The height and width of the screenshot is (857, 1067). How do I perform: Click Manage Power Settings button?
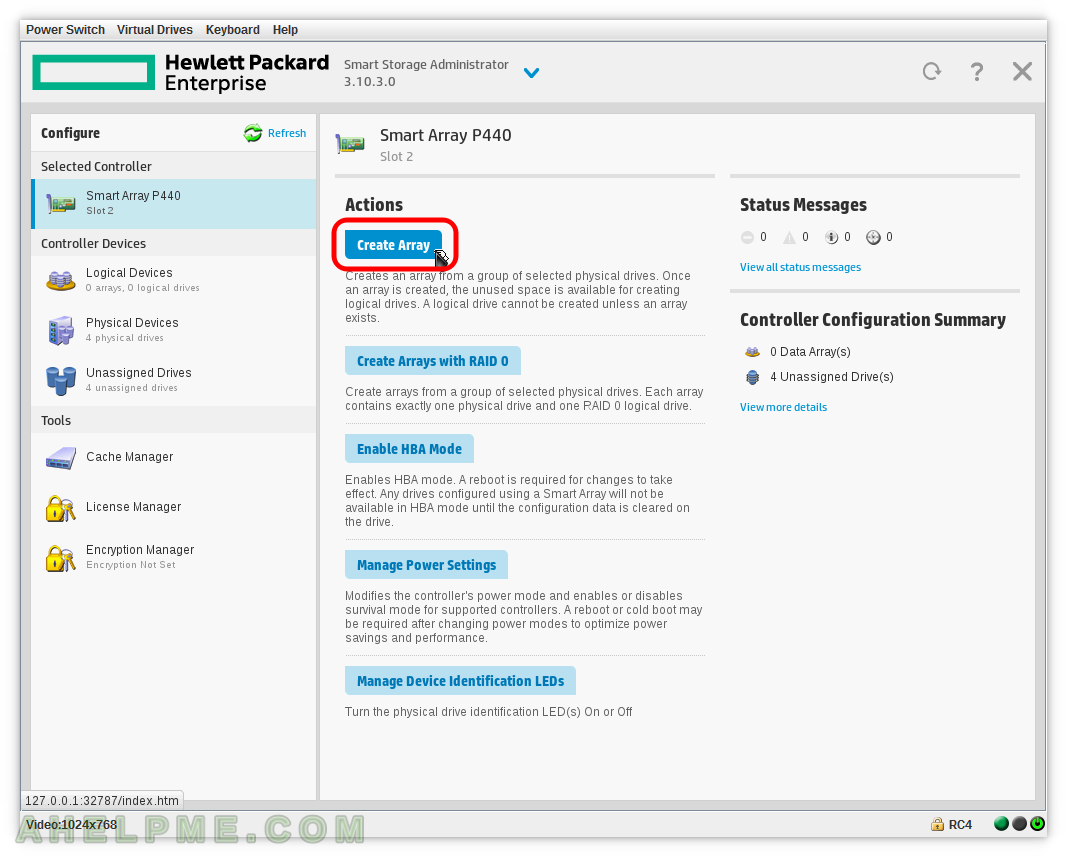[x=426, y=565]
